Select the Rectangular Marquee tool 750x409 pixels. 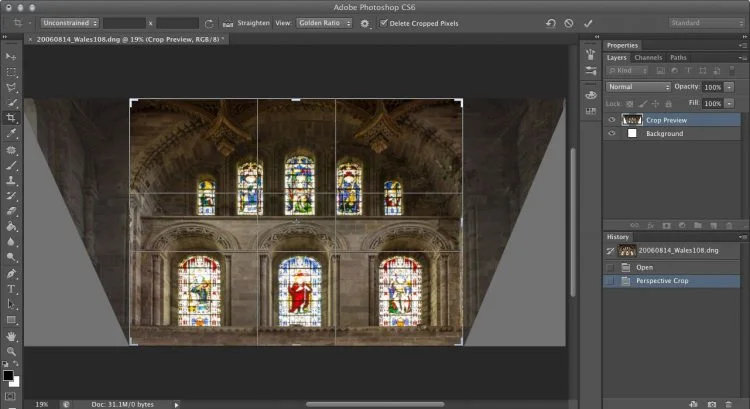11,72
